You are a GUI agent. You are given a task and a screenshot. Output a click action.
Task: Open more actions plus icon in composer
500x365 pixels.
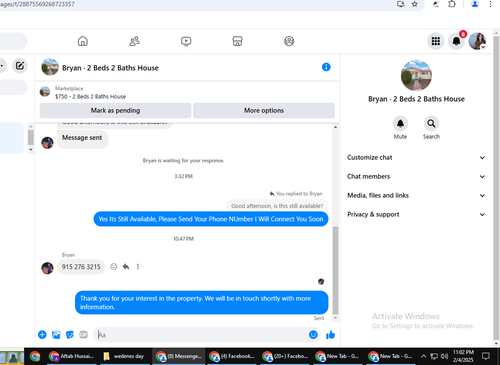42,334
